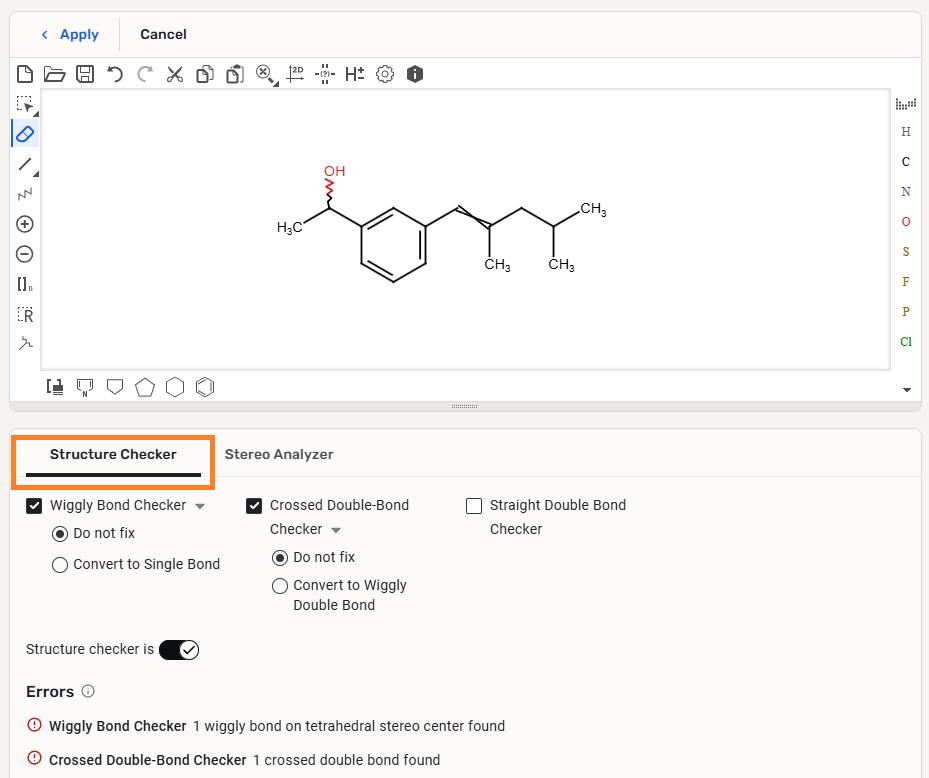Viewport: 929px width, 778px height.
Task: Open the settings gear icon
Action: pyautogui.click(x=385, y=74)
